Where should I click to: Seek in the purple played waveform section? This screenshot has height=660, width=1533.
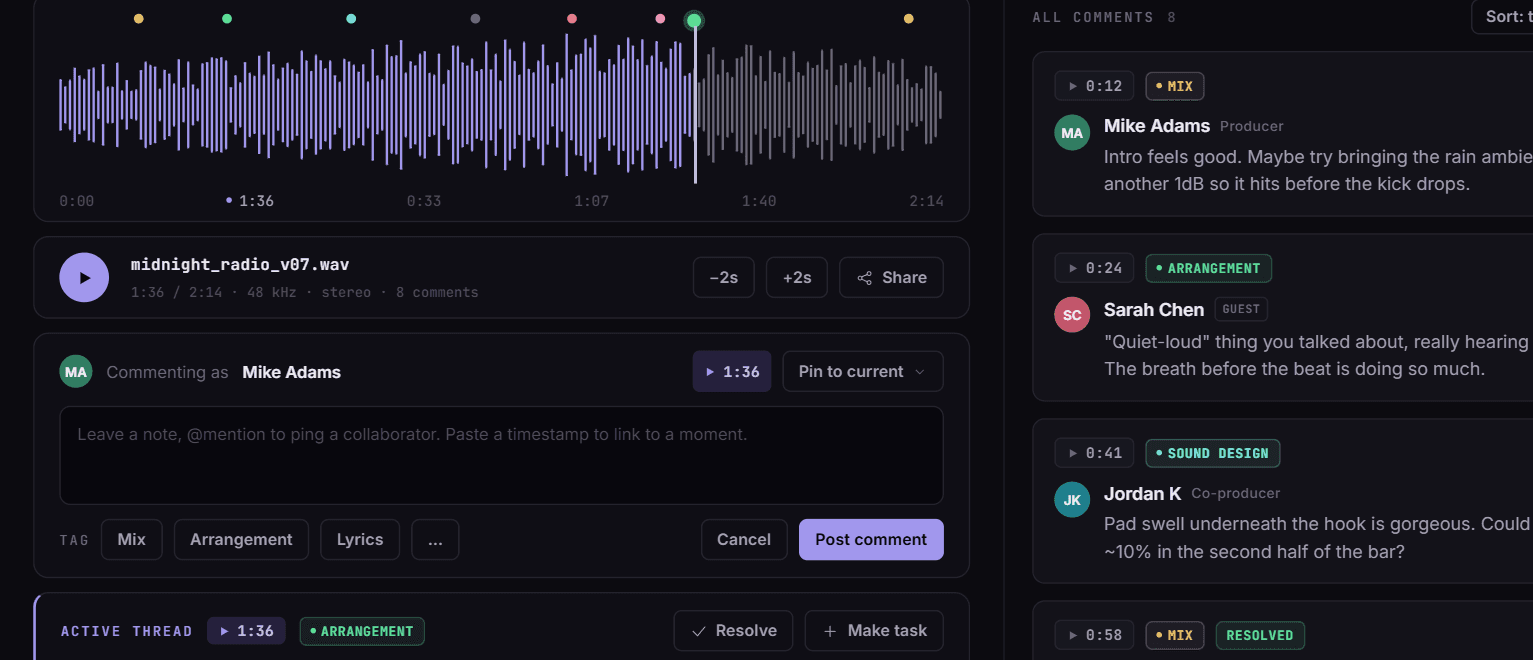[377, 105]
